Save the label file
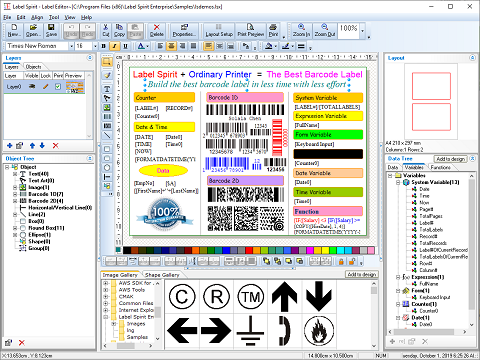 coord(51,31)
